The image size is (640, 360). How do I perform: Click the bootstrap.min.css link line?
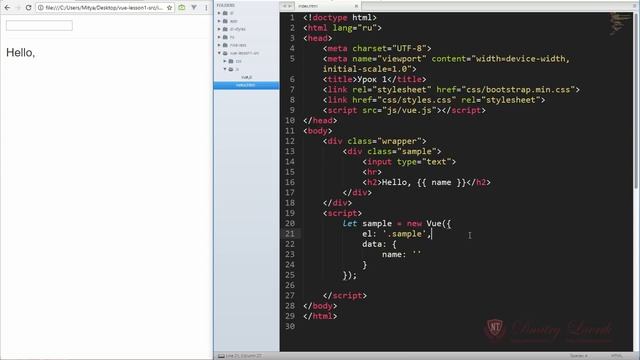(x=451, y=89)
